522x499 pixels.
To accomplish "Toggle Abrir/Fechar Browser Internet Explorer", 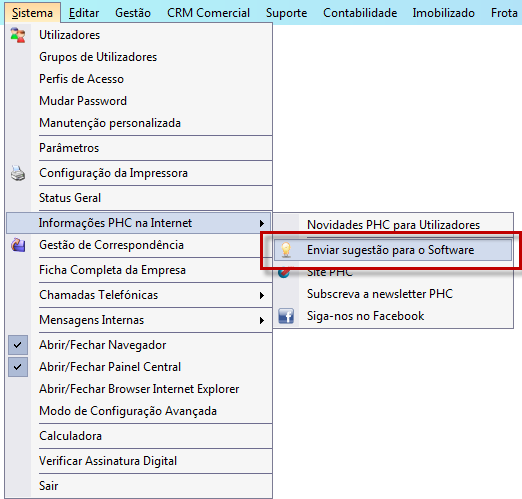I will (139, 389).
